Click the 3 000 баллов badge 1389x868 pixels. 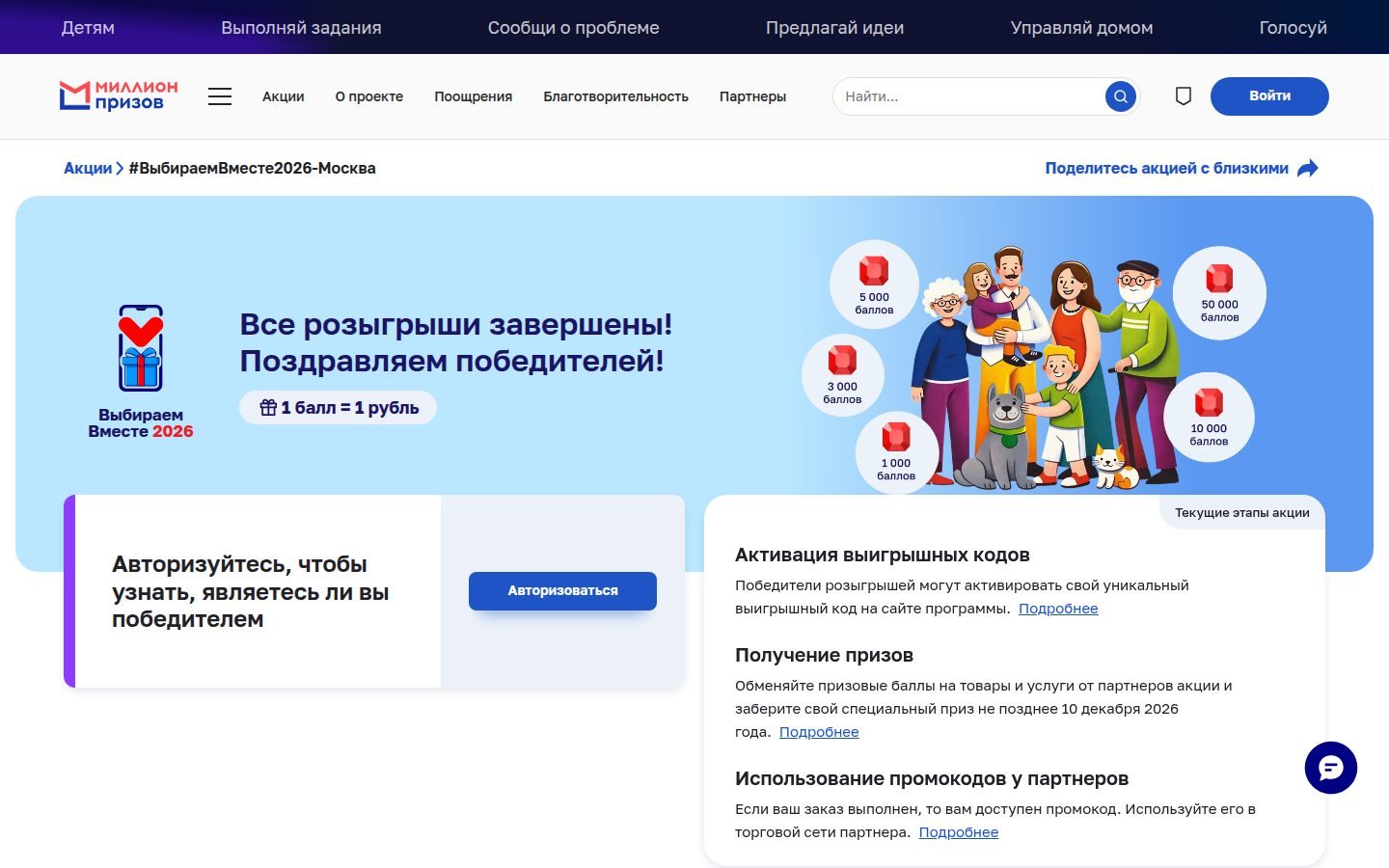coord(842,374)
